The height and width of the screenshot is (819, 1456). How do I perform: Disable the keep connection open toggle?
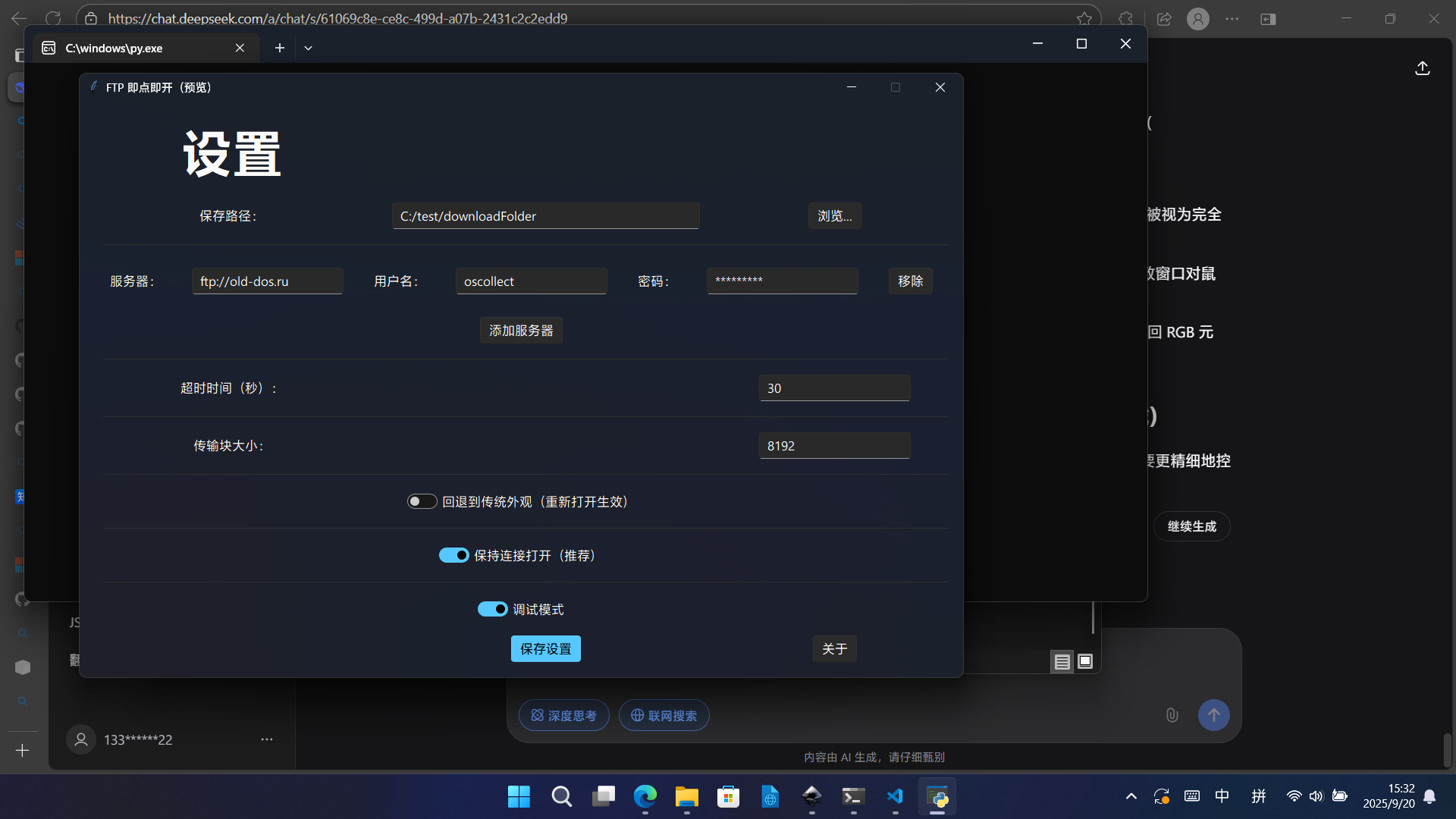453,555
